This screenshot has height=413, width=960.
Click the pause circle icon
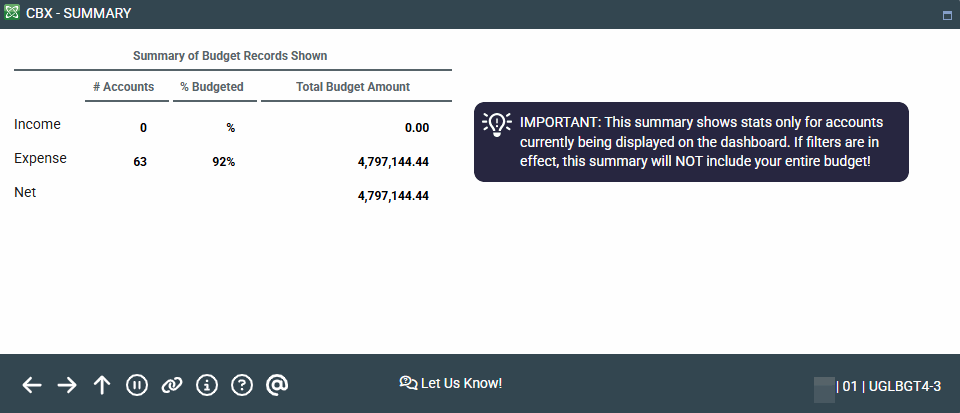(x=137, y=385)
